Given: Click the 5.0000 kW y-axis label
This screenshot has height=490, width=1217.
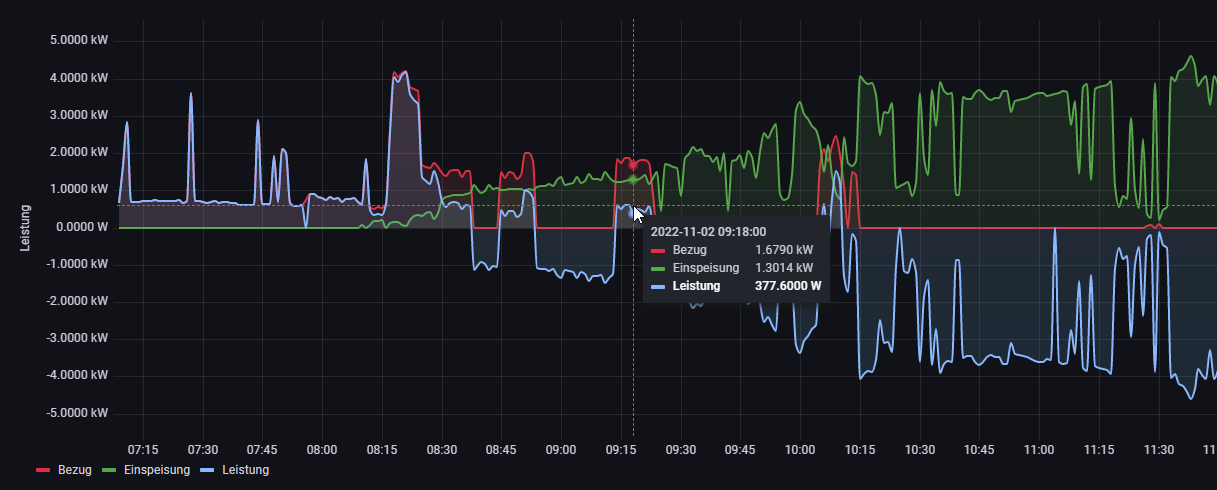Looking at the screenshot, I should [78, 41].
